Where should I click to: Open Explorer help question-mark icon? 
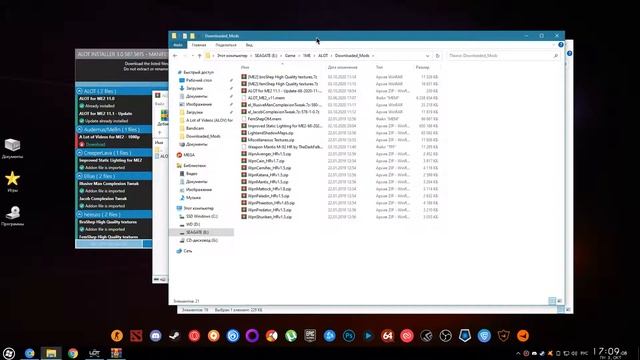tap(561, 44)
